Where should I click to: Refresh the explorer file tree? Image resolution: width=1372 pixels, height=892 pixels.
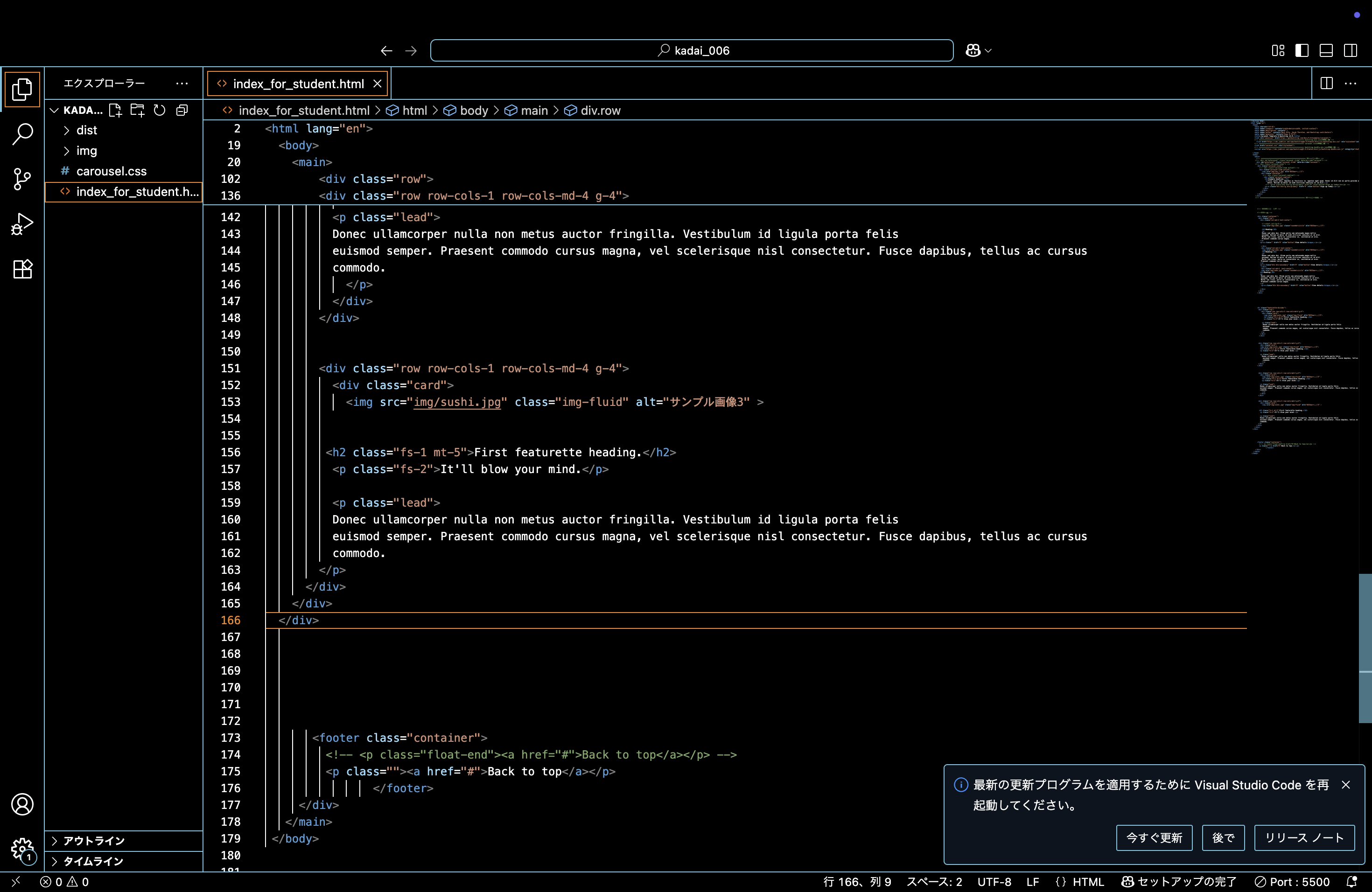160,110
